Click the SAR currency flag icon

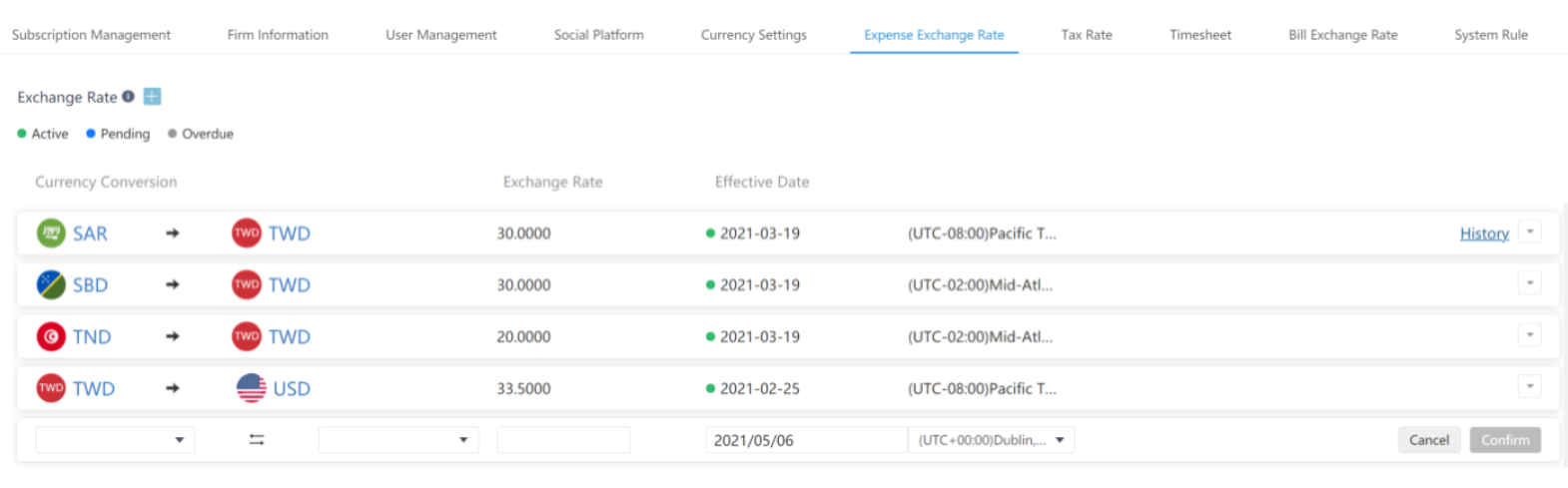[x=51, y=234]
